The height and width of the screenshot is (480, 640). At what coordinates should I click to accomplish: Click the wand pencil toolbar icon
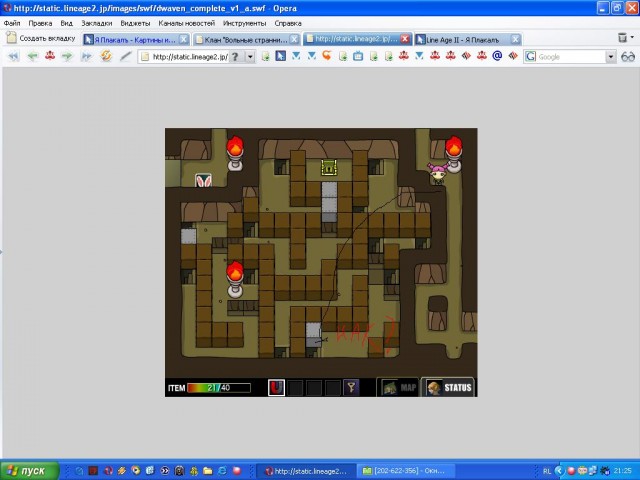[125, 56]
